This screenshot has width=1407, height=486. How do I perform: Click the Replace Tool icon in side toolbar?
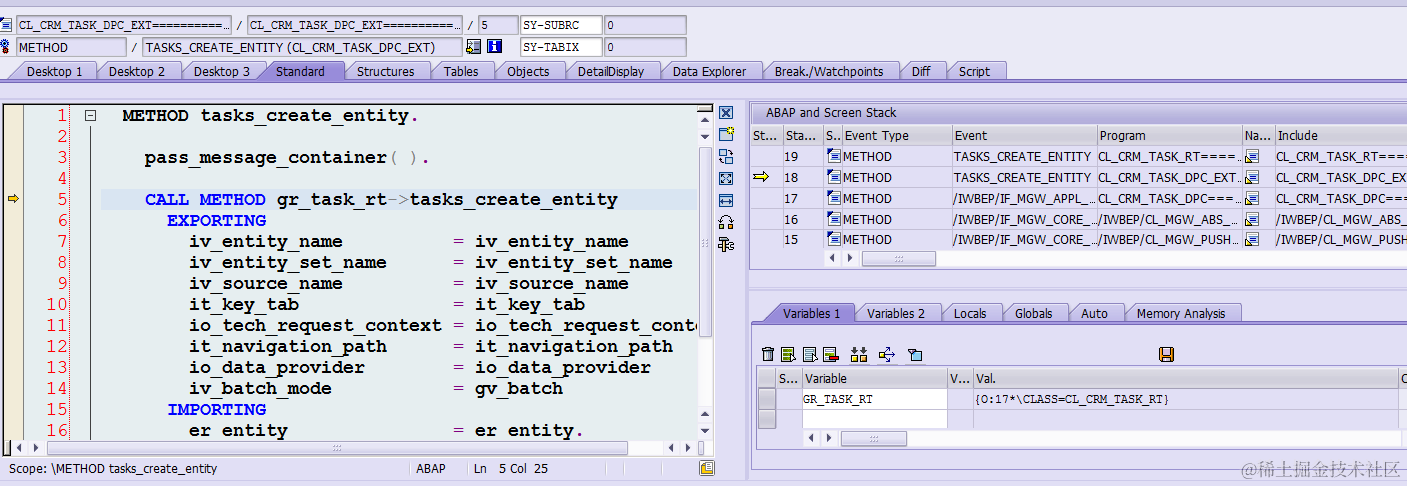tap(726, 156)
